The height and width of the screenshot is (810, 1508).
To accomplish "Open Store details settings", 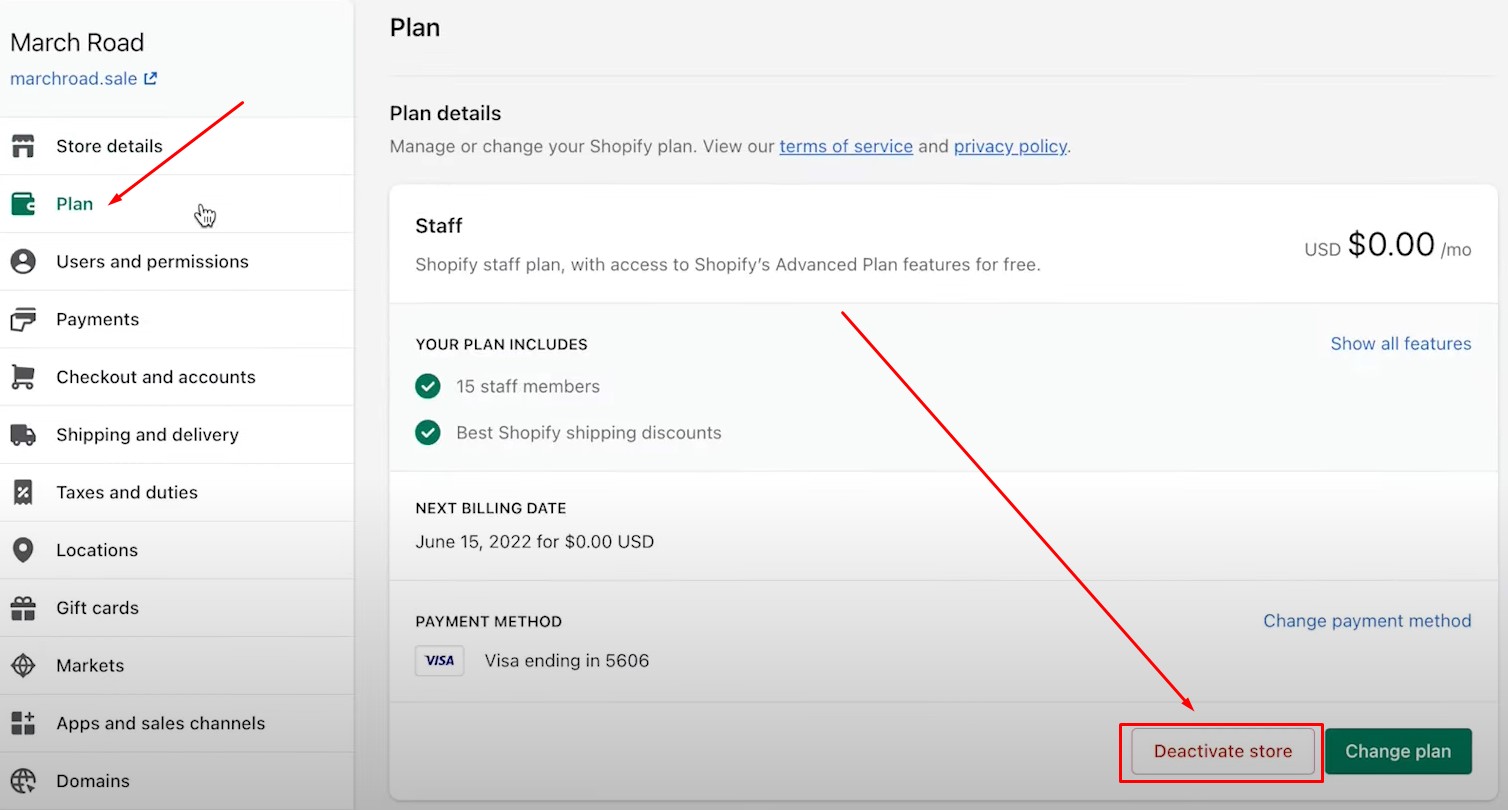I will (176, 146).
